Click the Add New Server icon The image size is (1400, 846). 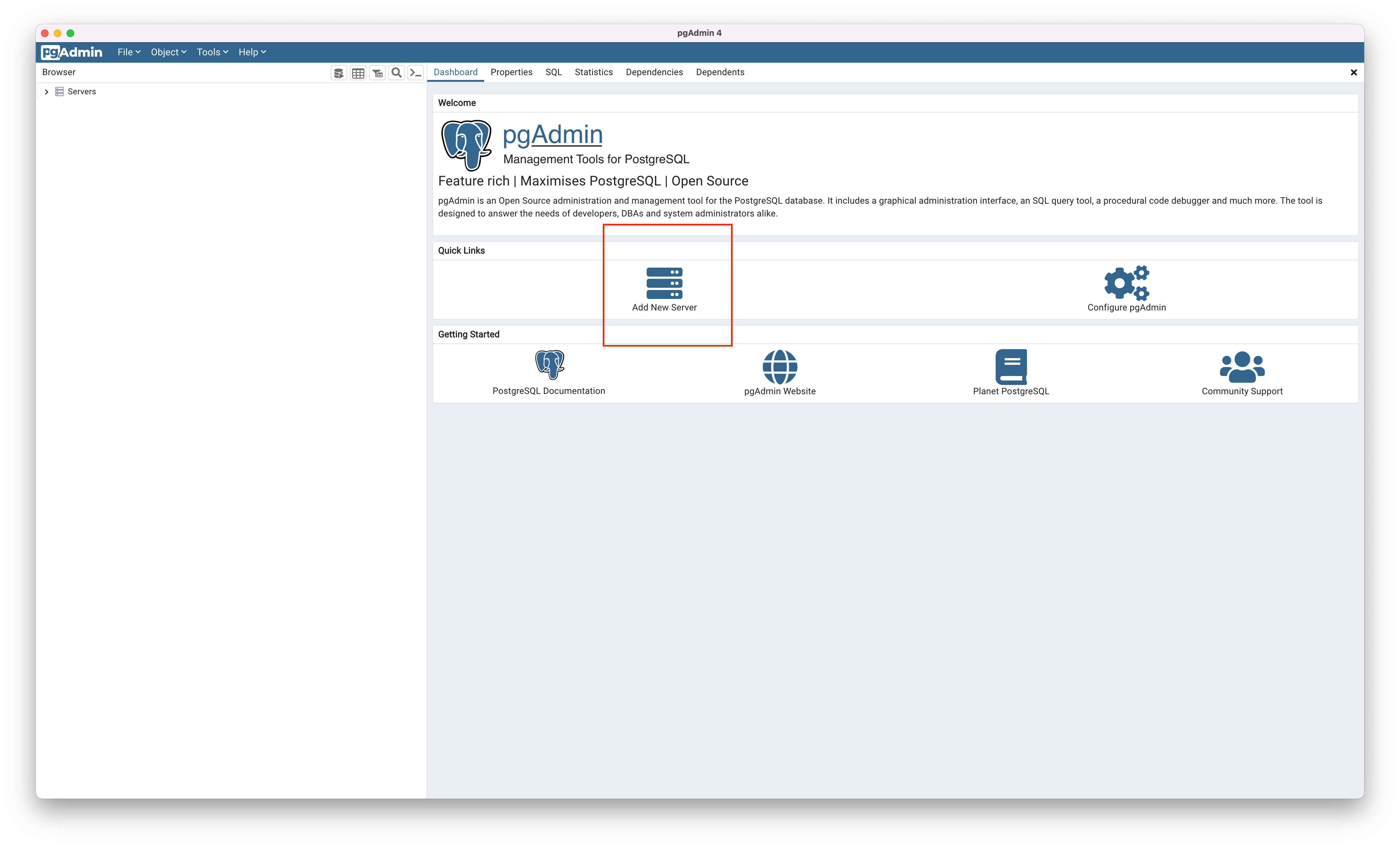coord(664,283)
